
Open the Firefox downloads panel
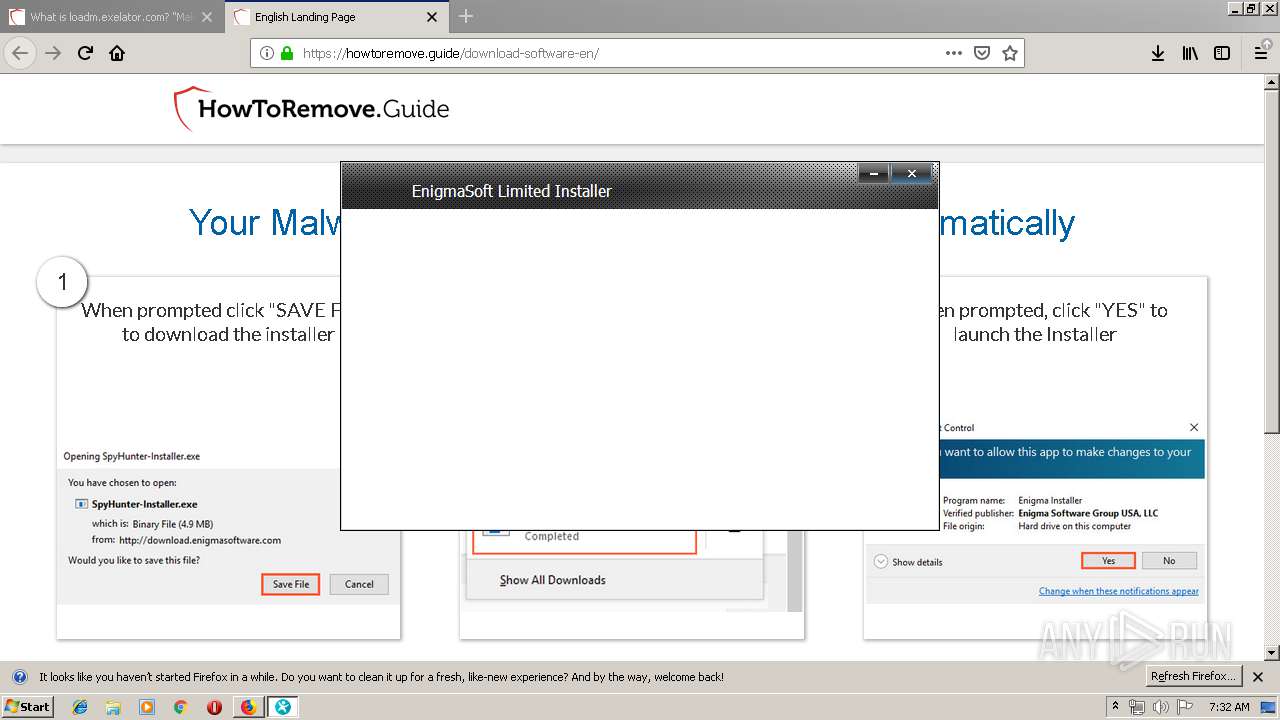coord(1158,53)
